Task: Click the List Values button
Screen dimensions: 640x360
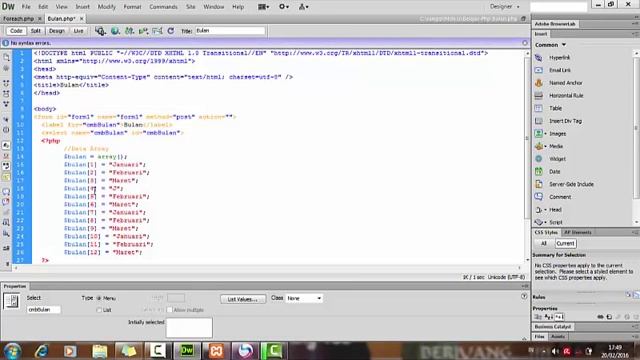Action: 243,299
